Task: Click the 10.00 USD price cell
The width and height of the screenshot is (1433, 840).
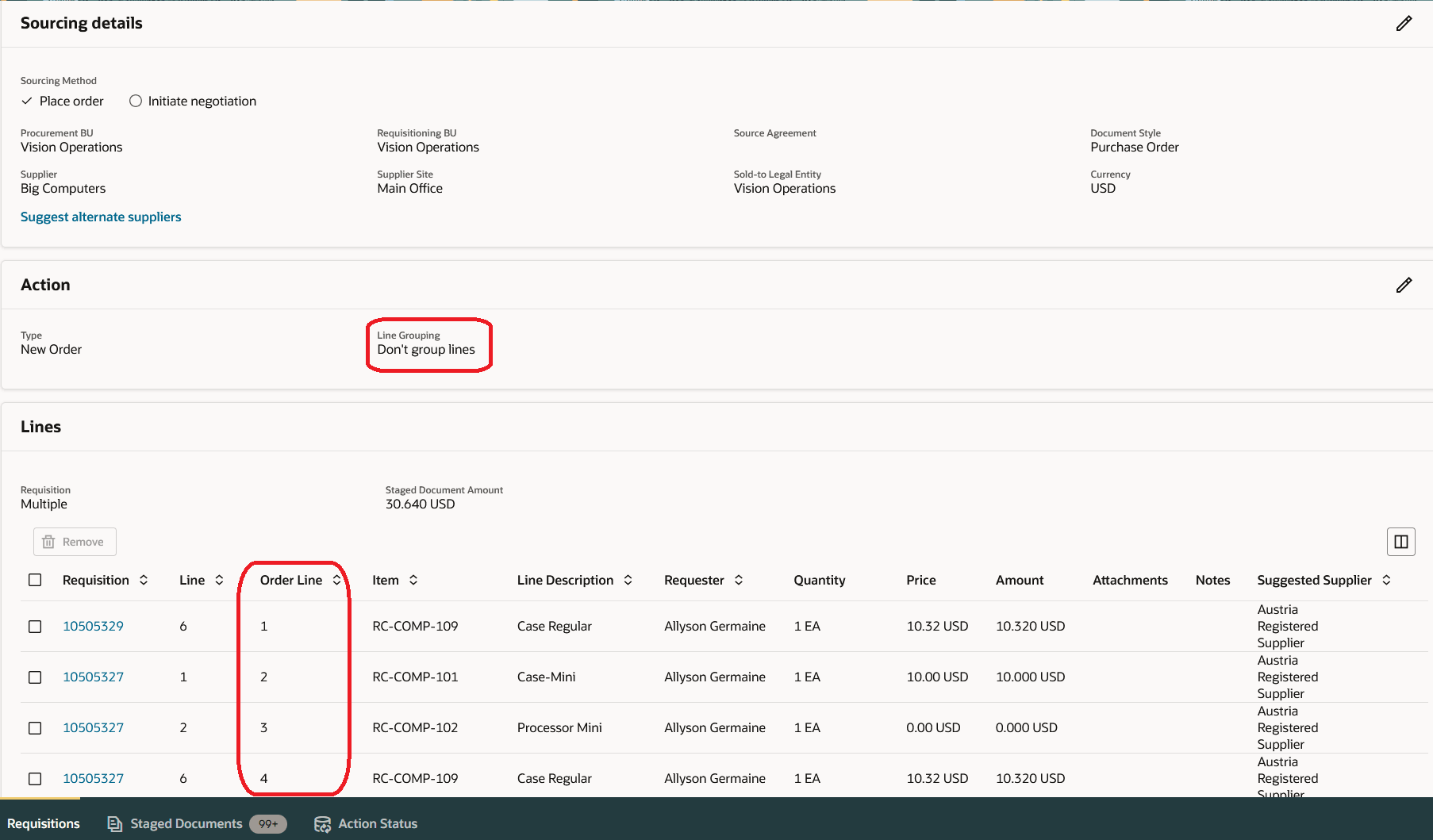Action: (x=937, y=677)
